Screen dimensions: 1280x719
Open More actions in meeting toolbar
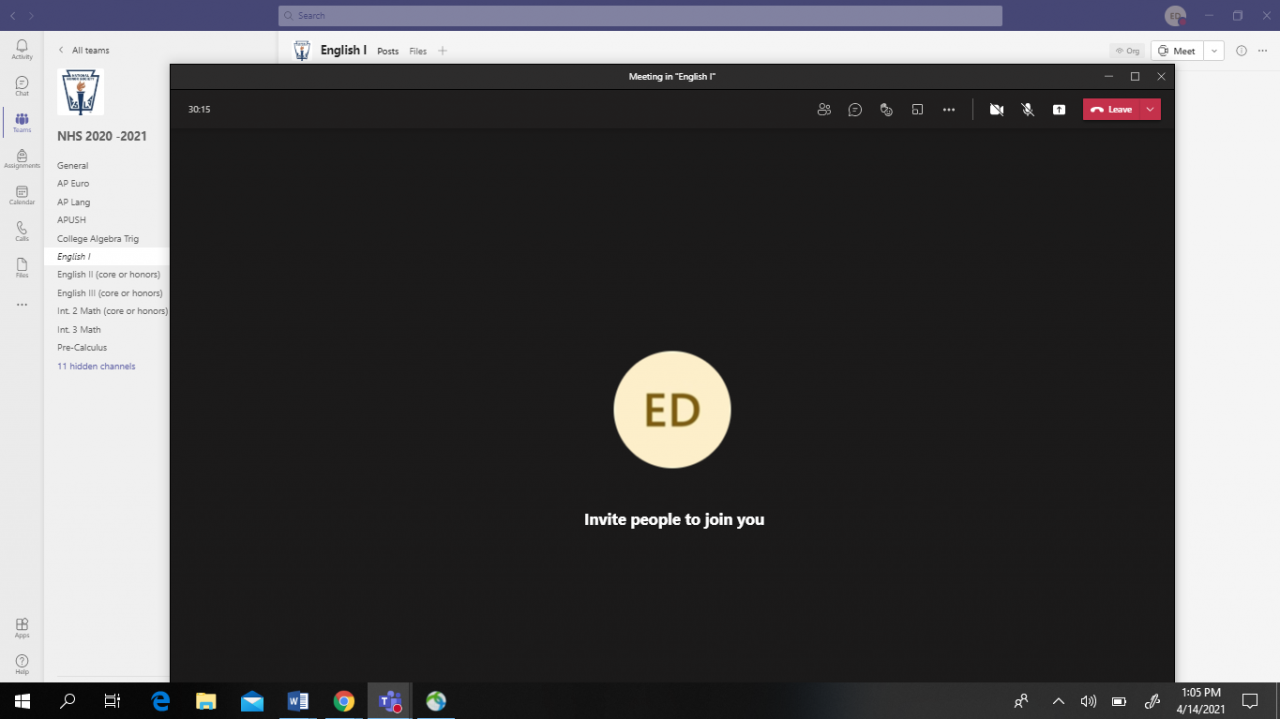949,110
